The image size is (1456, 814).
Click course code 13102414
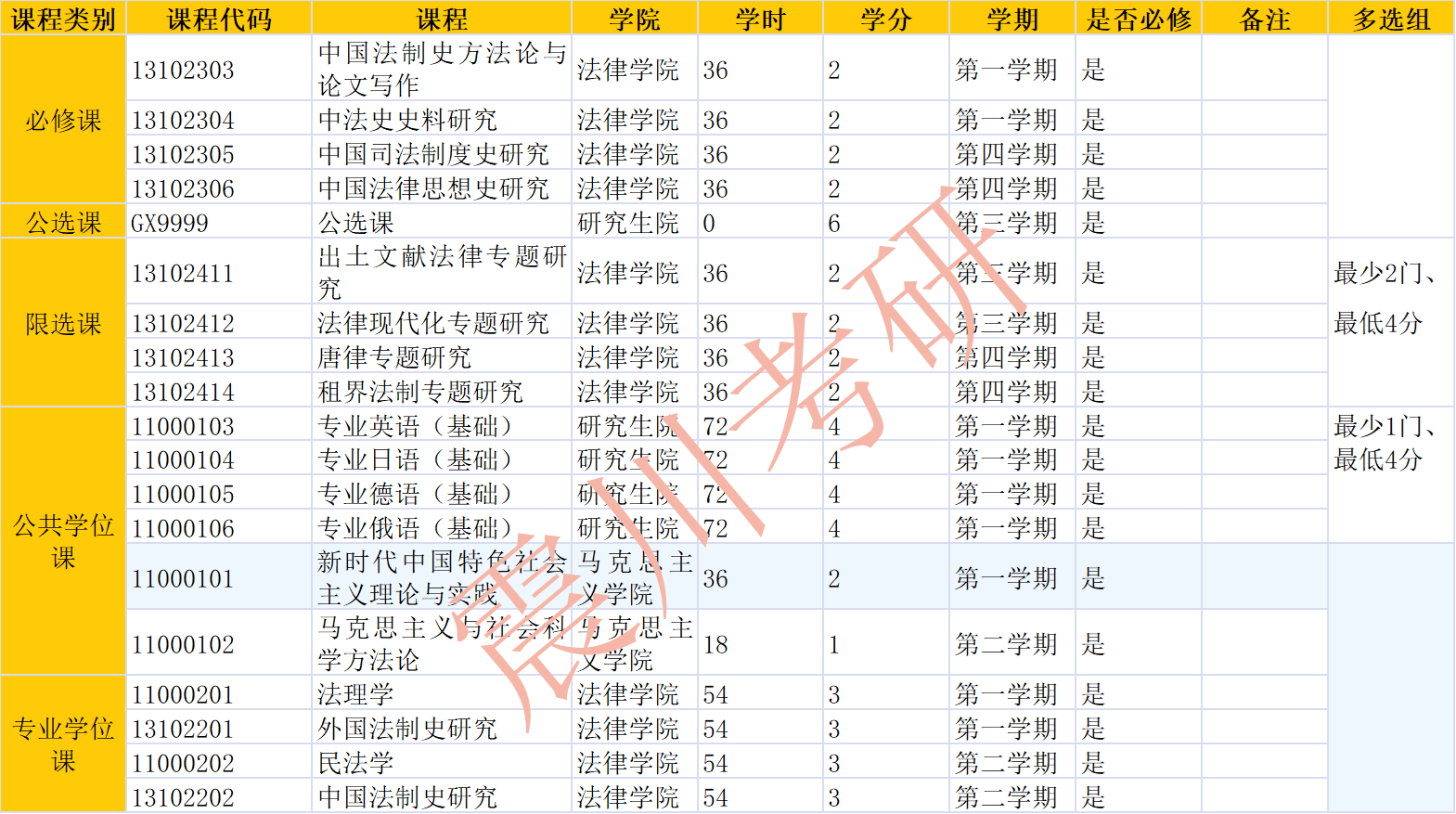tap(183, 392)
